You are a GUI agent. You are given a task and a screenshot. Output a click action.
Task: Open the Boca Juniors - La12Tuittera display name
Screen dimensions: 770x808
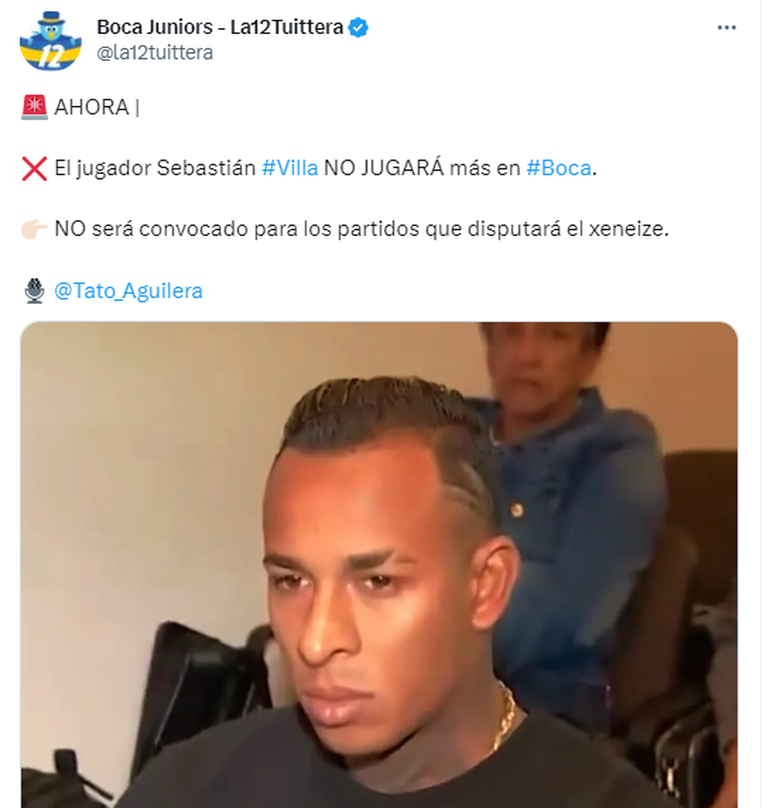tap(220, 27)
